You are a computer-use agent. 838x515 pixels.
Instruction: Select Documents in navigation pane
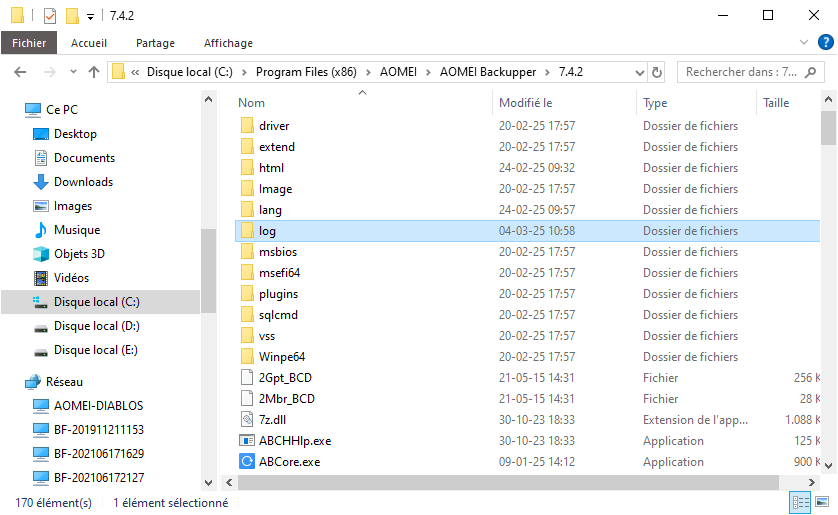[x=84, y=158]
